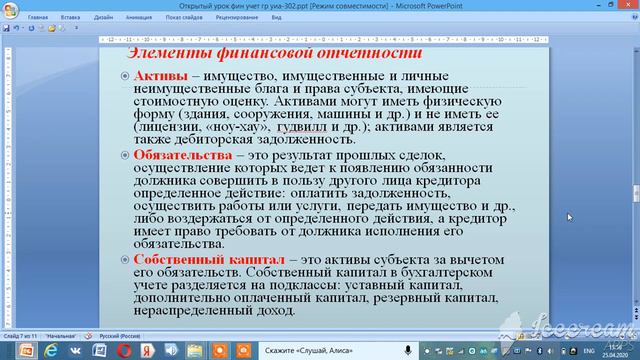Activate the PowerPoint taskbar button

[27, 351]
